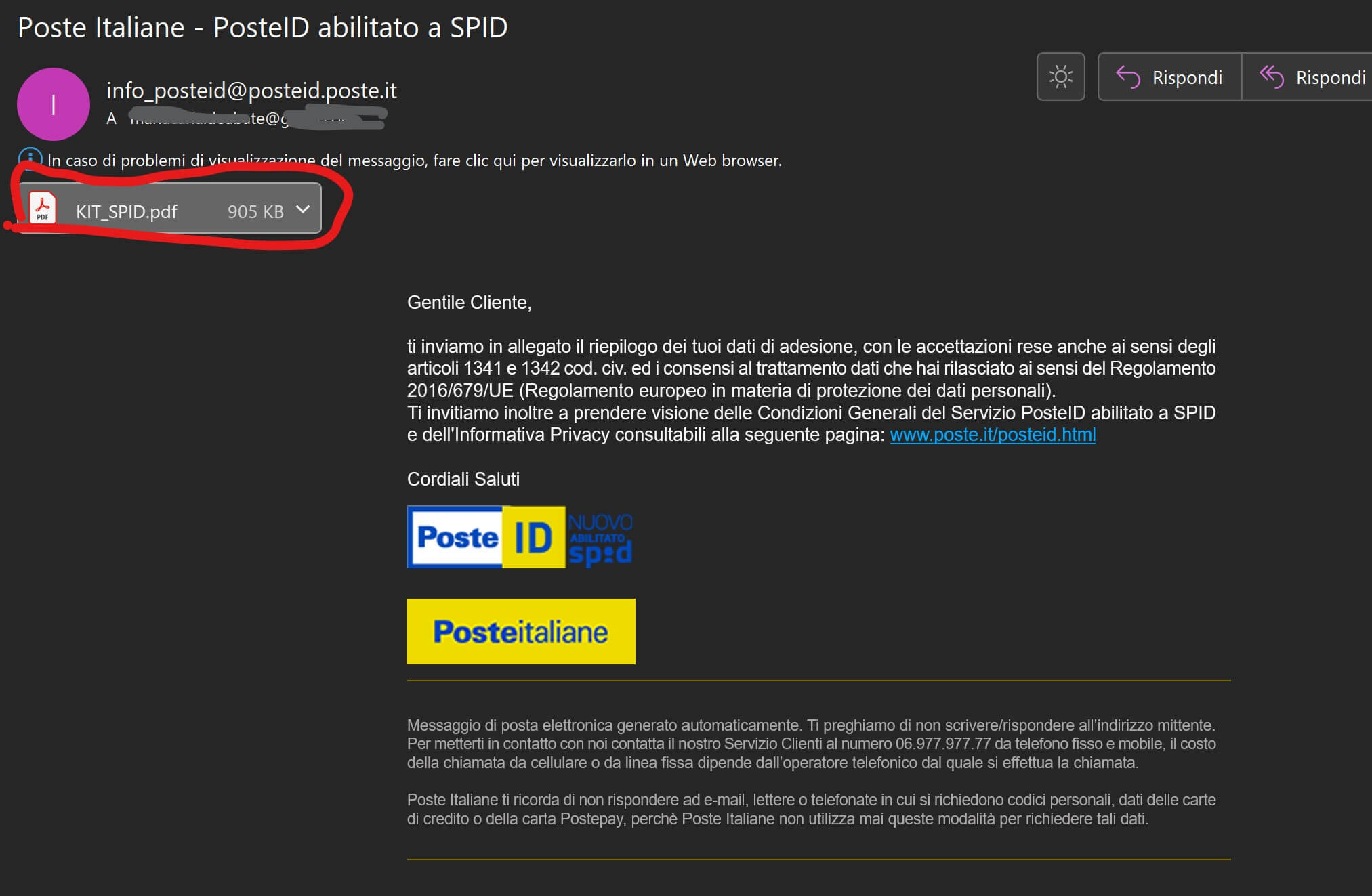This screenshot has height=896, width=1372.
Task: Click the red PDF attachment icon
Action: coord(43,209)
